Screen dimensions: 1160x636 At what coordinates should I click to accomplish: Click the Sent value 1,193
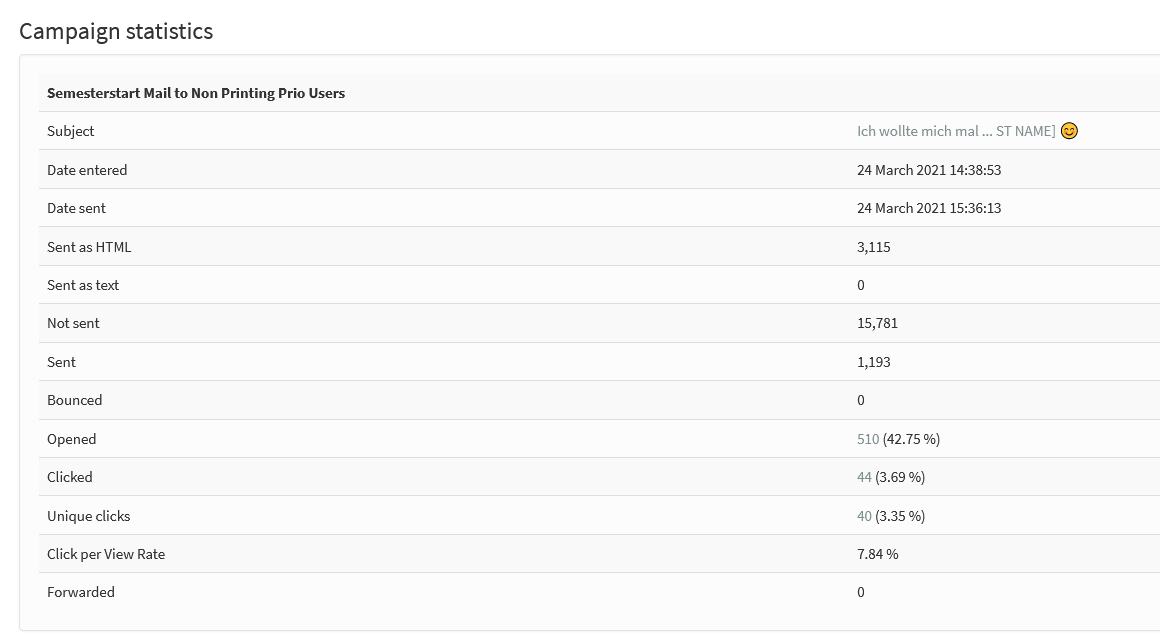click(x=874, y=362)
